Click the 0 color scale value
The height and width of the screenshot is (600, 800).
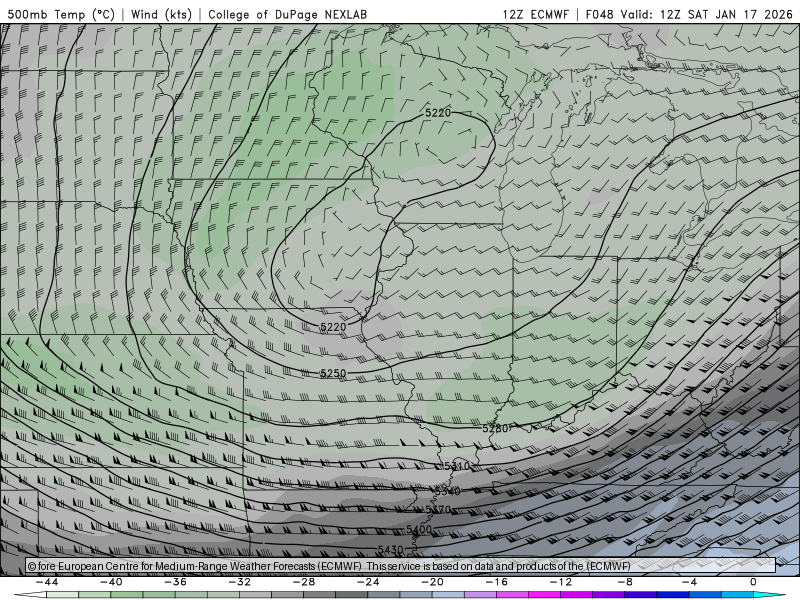[754, 582]
